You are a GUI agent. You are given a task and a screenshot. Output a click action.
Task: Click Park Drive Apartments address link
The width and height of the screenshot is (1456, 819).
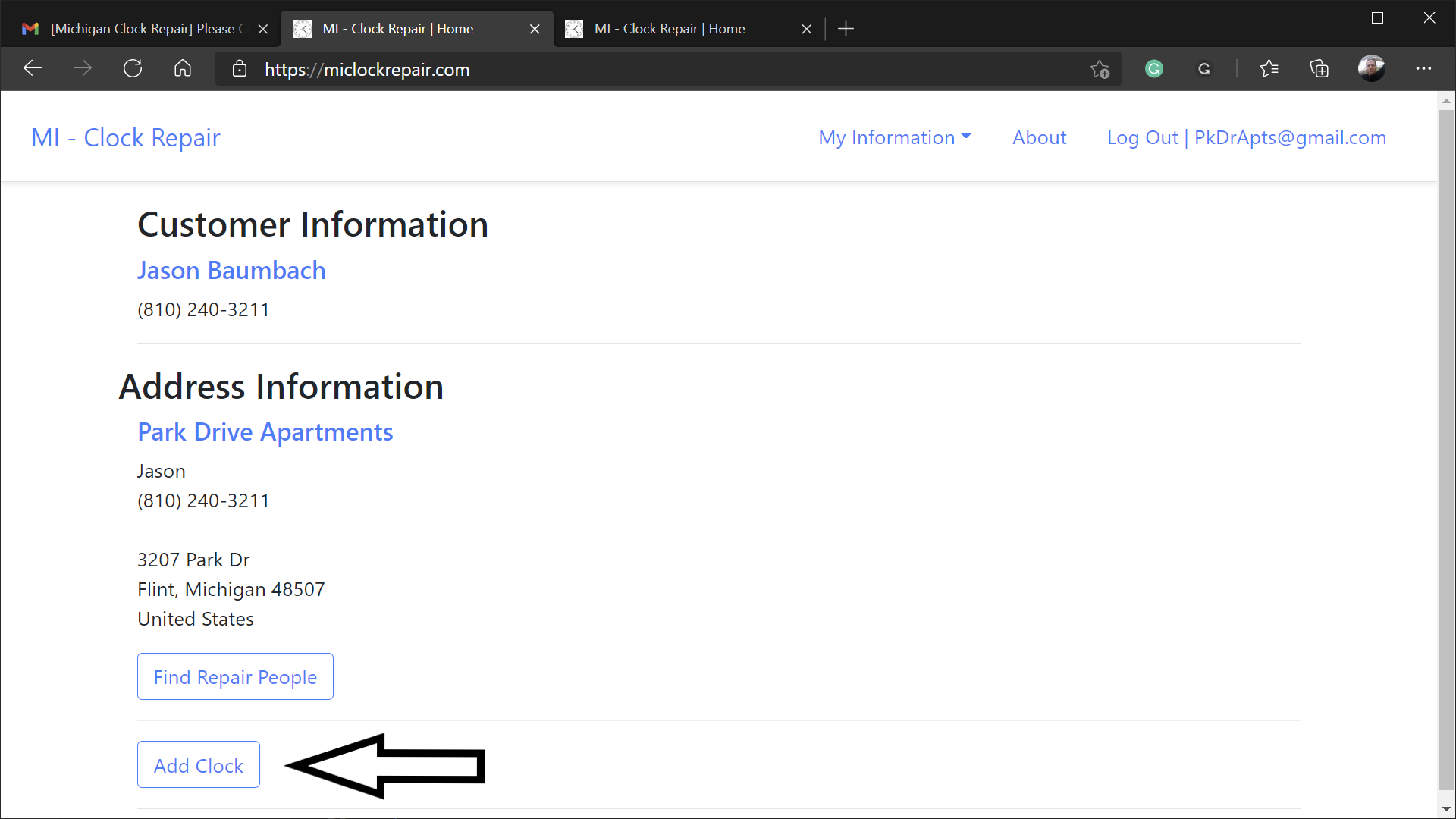[x=265, y=431]
